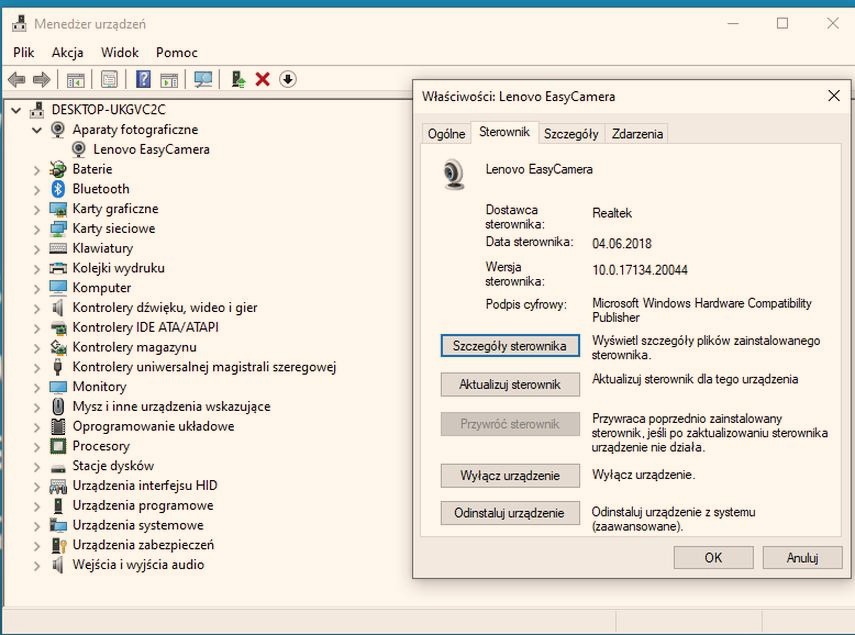Image resolution: width=855 pixels, height=635 pixels.
Task: Open the Properties toolbar icon
Action: point(109,80)
